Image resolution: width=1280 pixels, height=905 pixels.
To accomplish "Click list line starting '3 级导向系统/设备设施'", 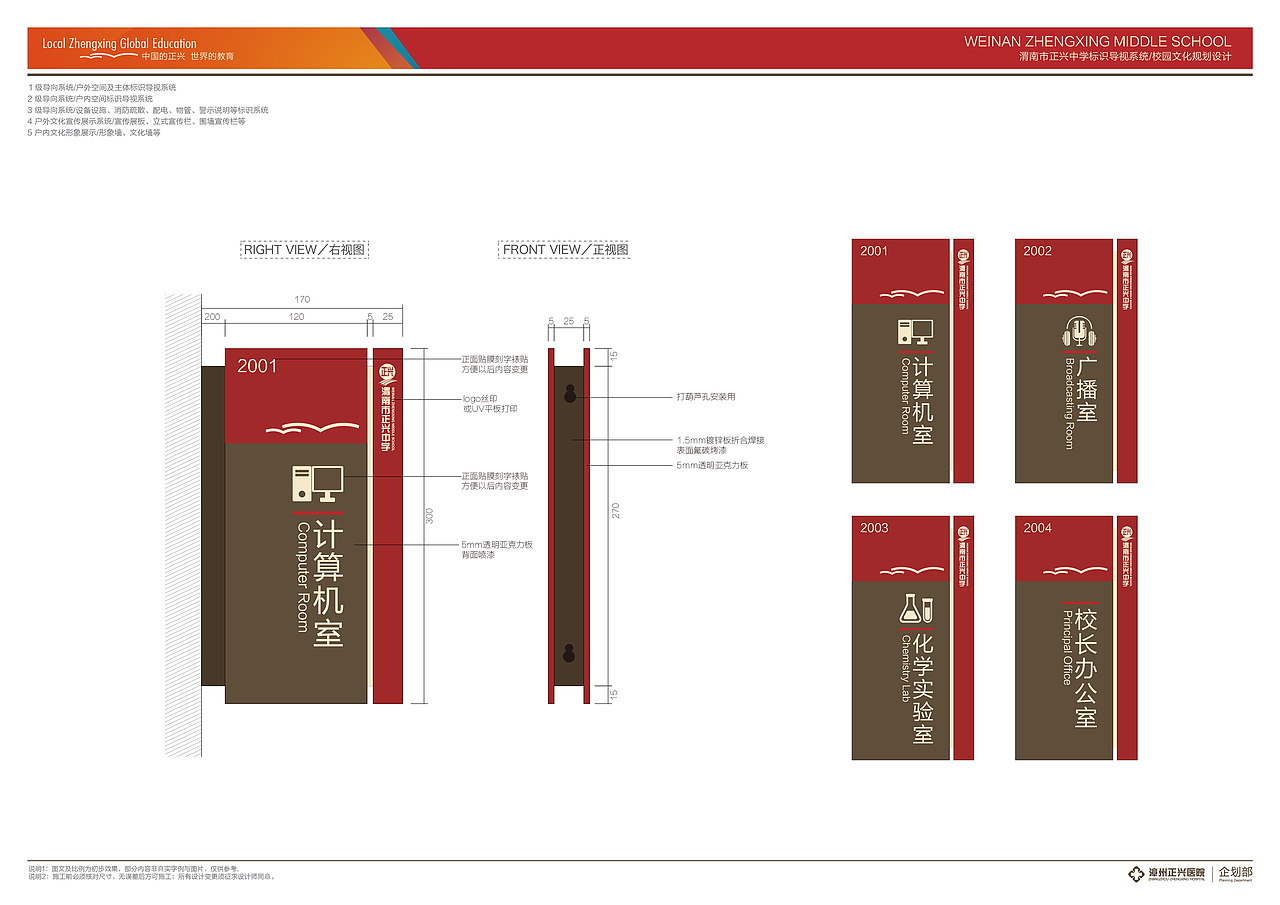I will (148, 110).
